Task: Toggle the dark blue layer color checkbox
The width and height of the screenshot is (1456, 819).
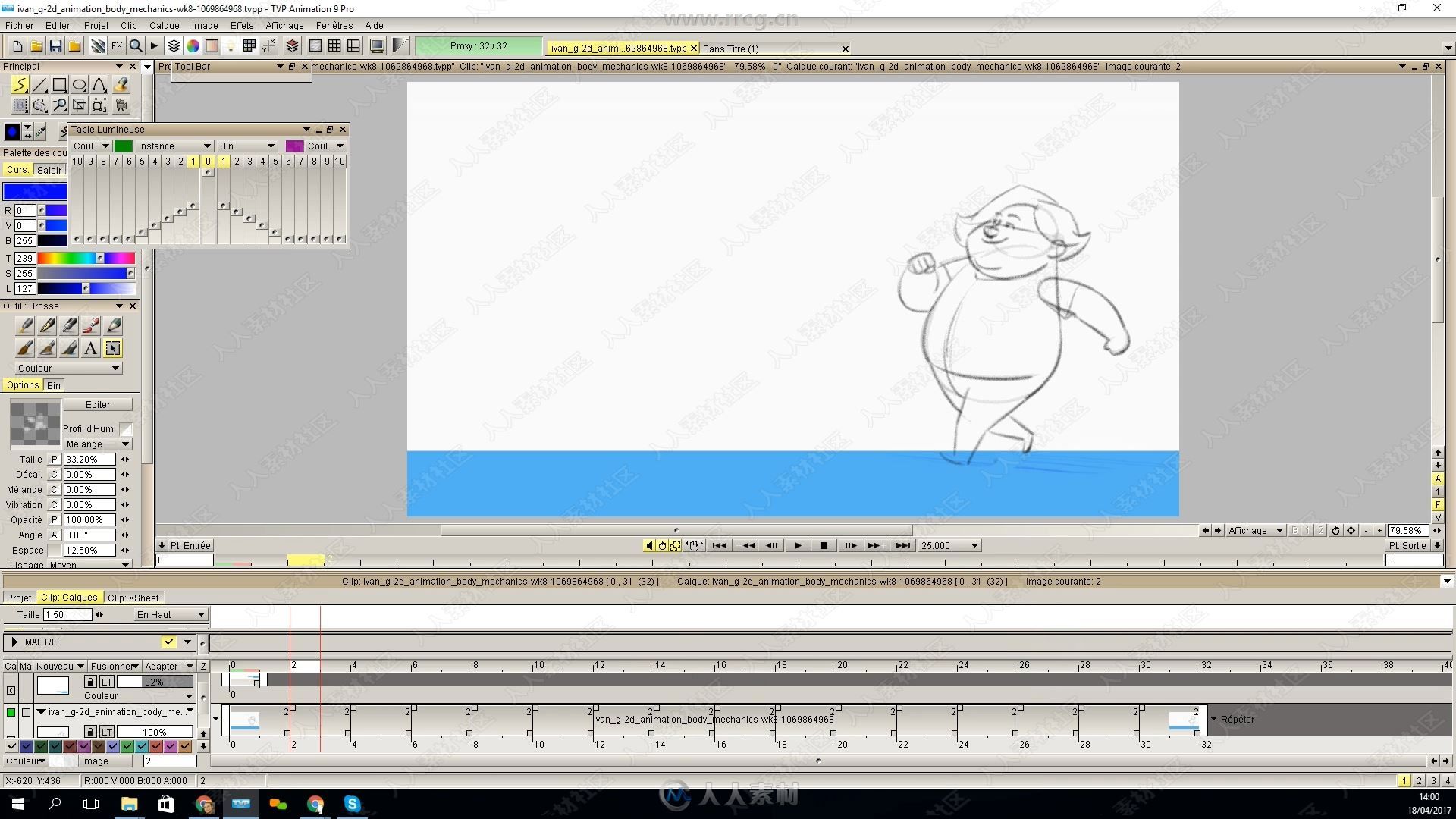Action: point(26,746)
